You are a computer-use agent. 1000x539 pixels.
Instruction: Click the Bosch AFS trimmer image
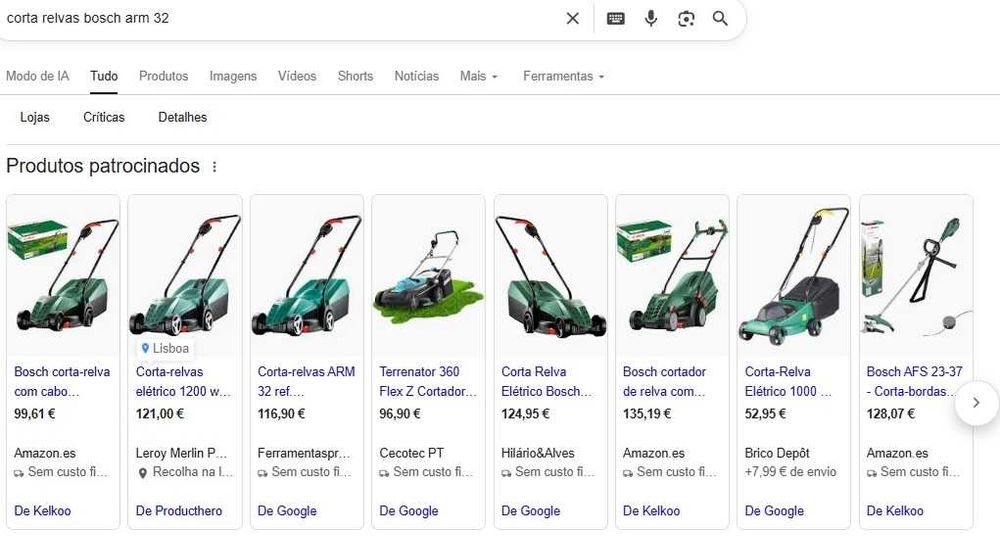click(x=916, y=276)
